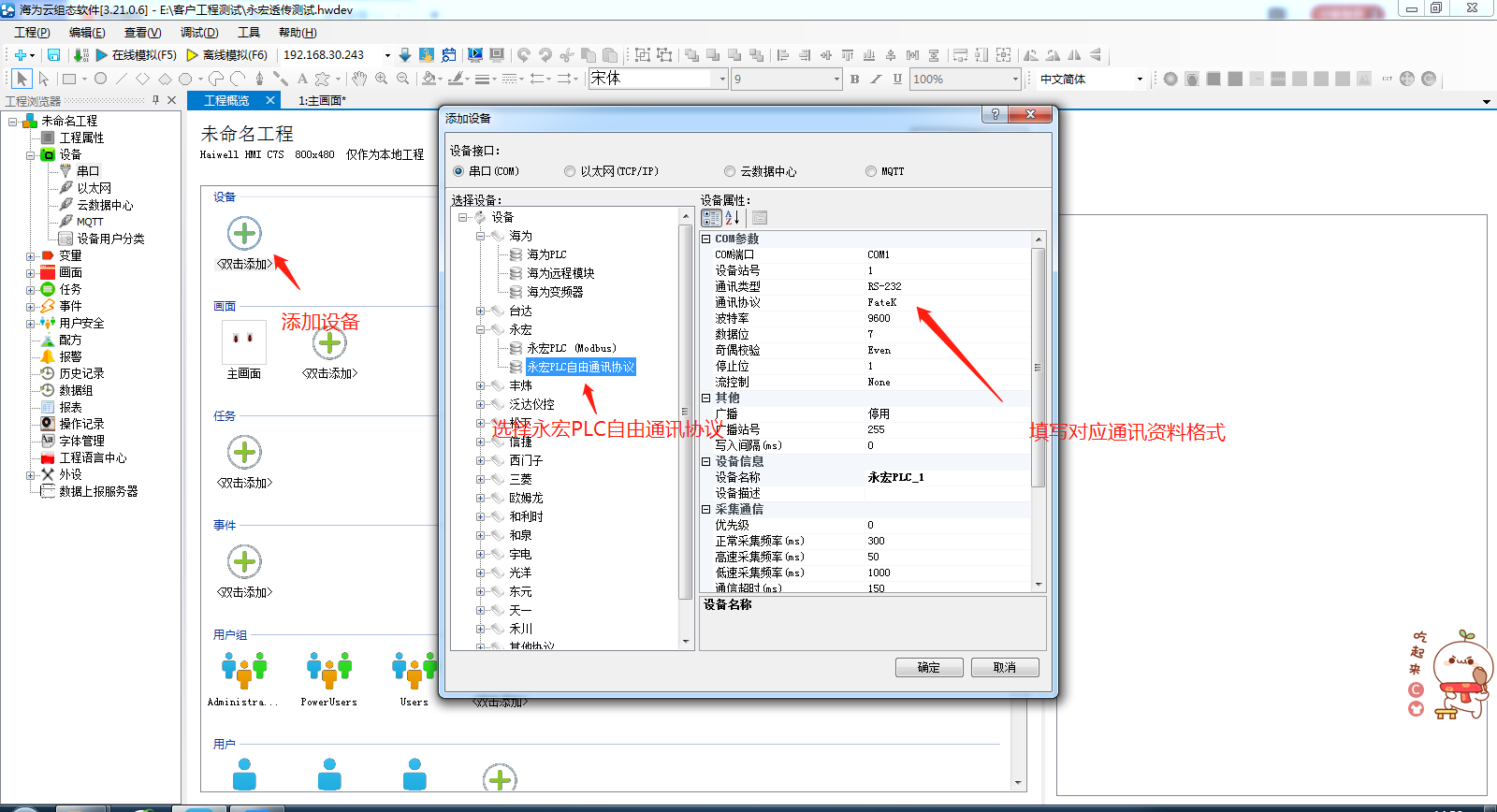1497x812 pixels.
Task: Click the alphabetical A-Z sort icon
Action: (732, 218)
